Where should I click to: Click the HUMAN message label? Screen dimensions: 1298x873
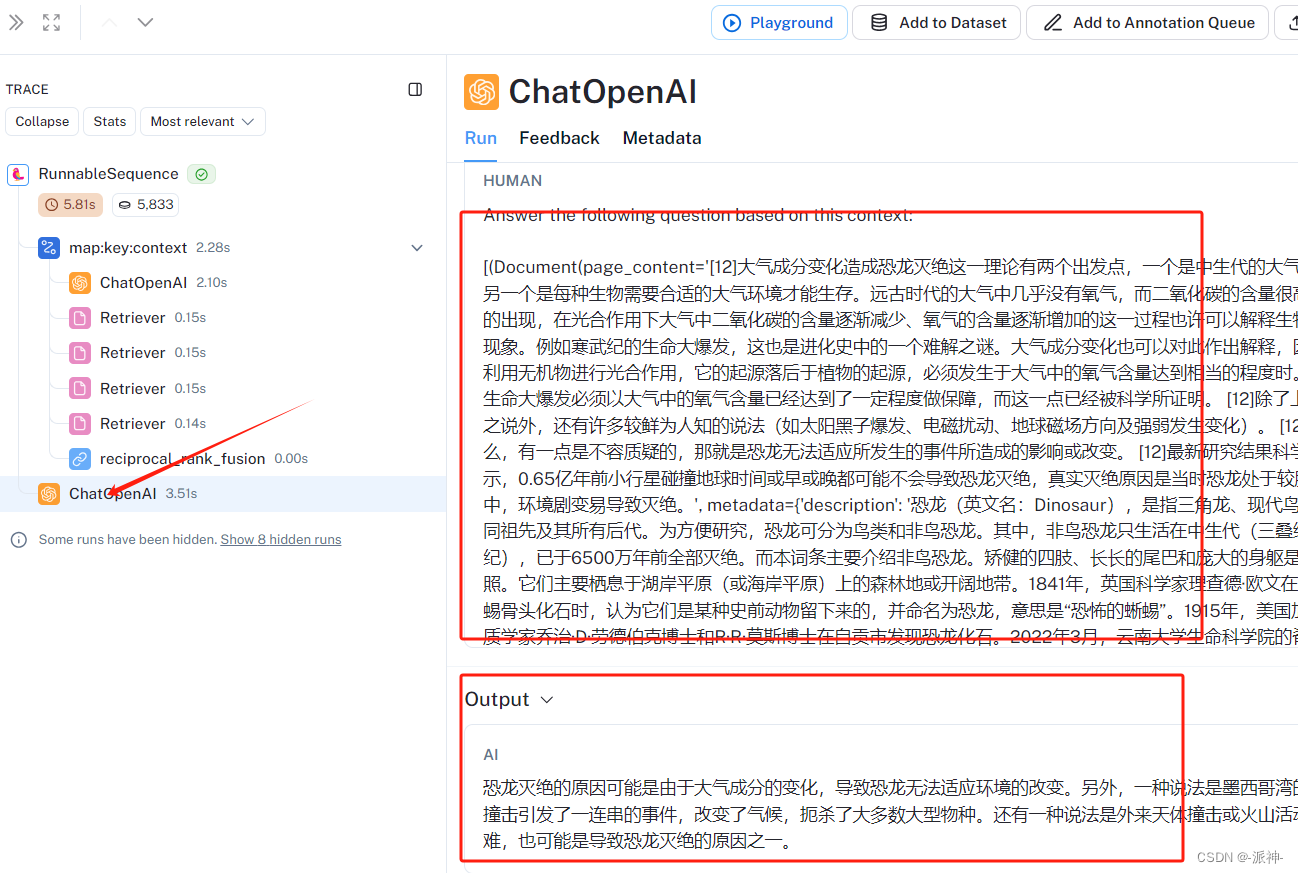[513, 181]
